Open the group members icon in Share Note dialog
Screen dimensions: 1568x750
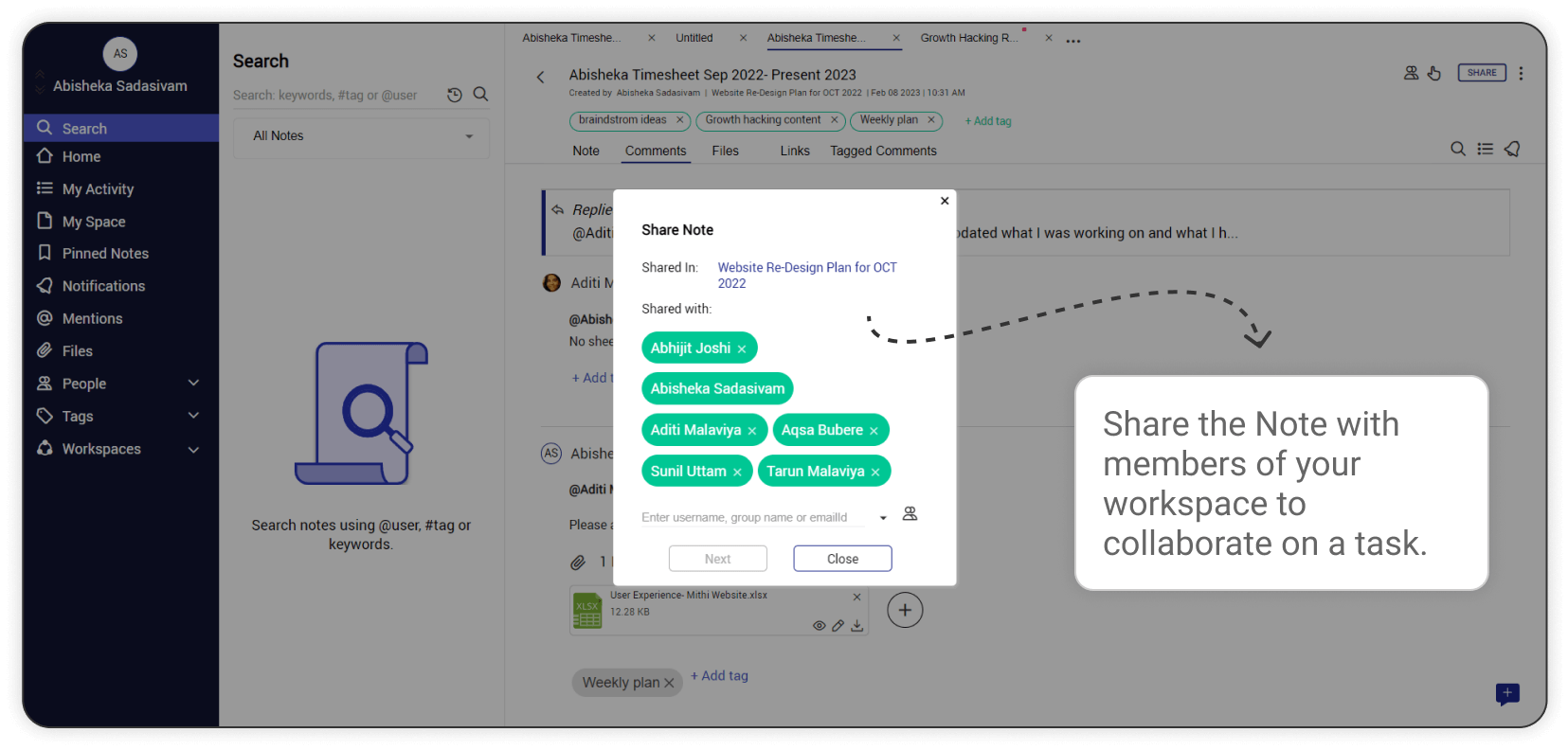click(x=910, y=514)
